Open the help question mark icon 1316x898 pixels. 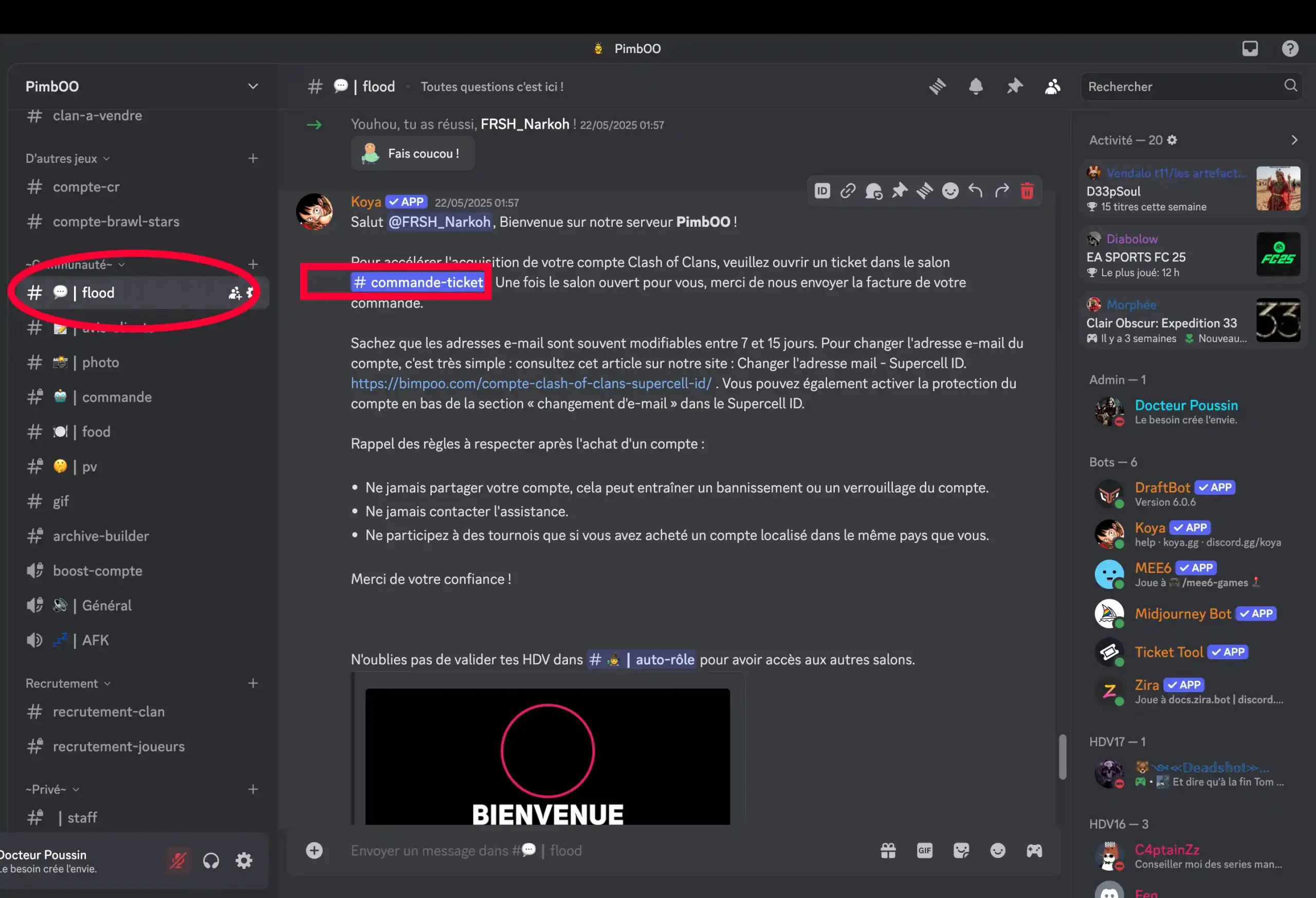coord(1290,49)
